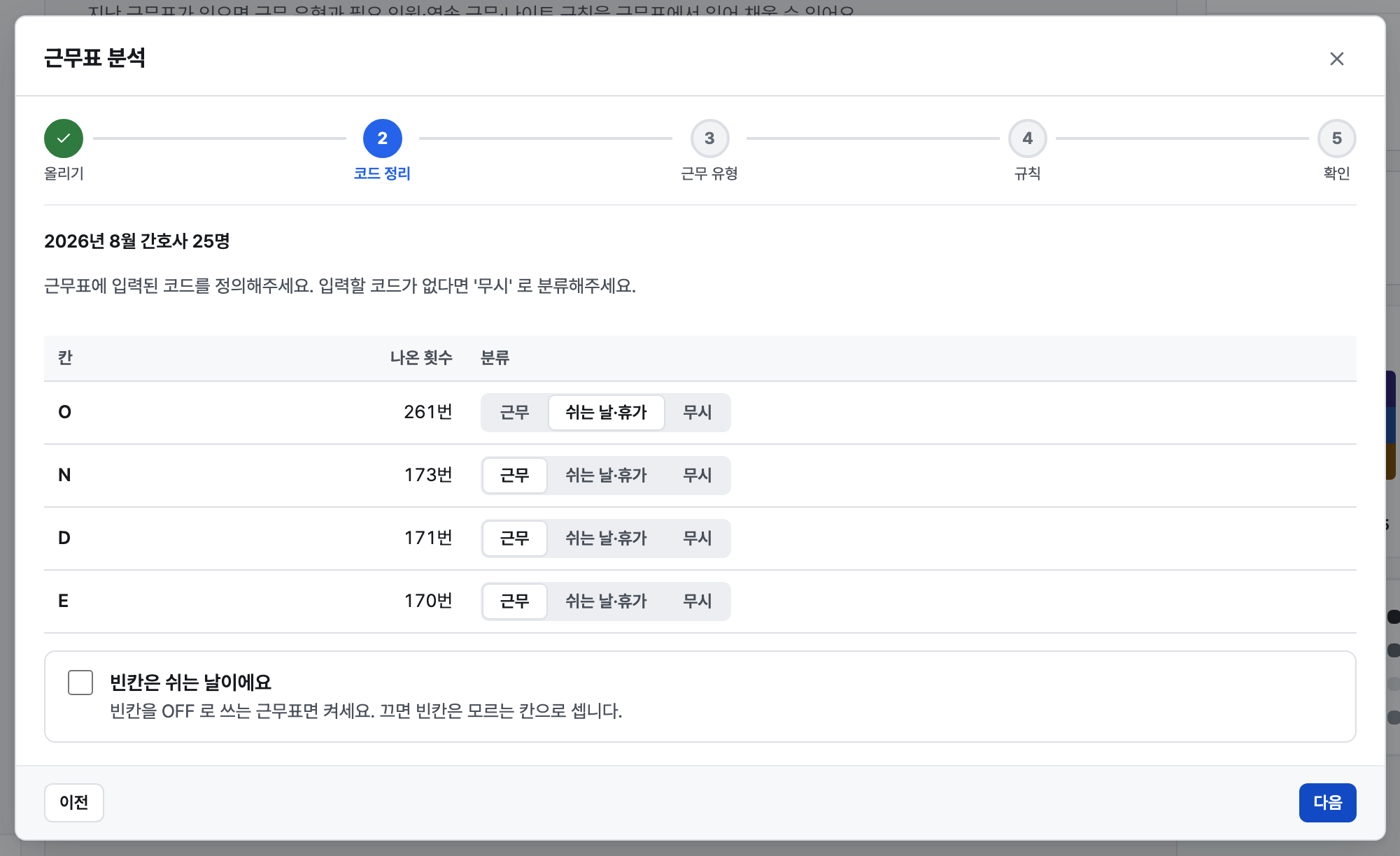Click the 분류 column header
Image resolution: width=1400 pixels, height=856 pixels.
(x=495, y=358)
